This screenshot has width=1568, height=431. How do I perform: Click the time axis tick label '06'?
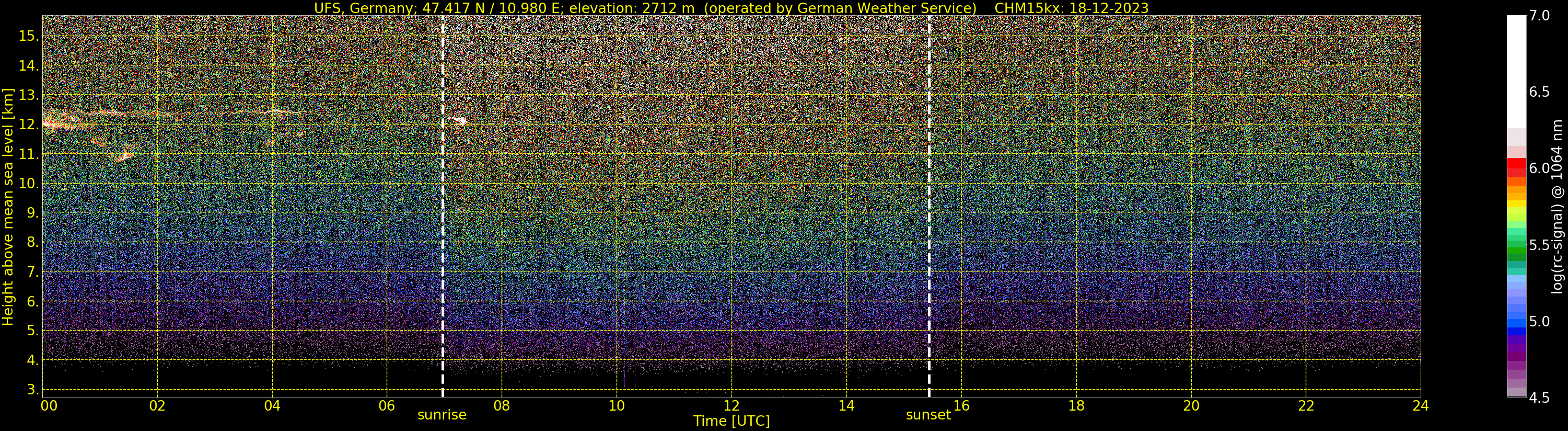click(387, 405)
